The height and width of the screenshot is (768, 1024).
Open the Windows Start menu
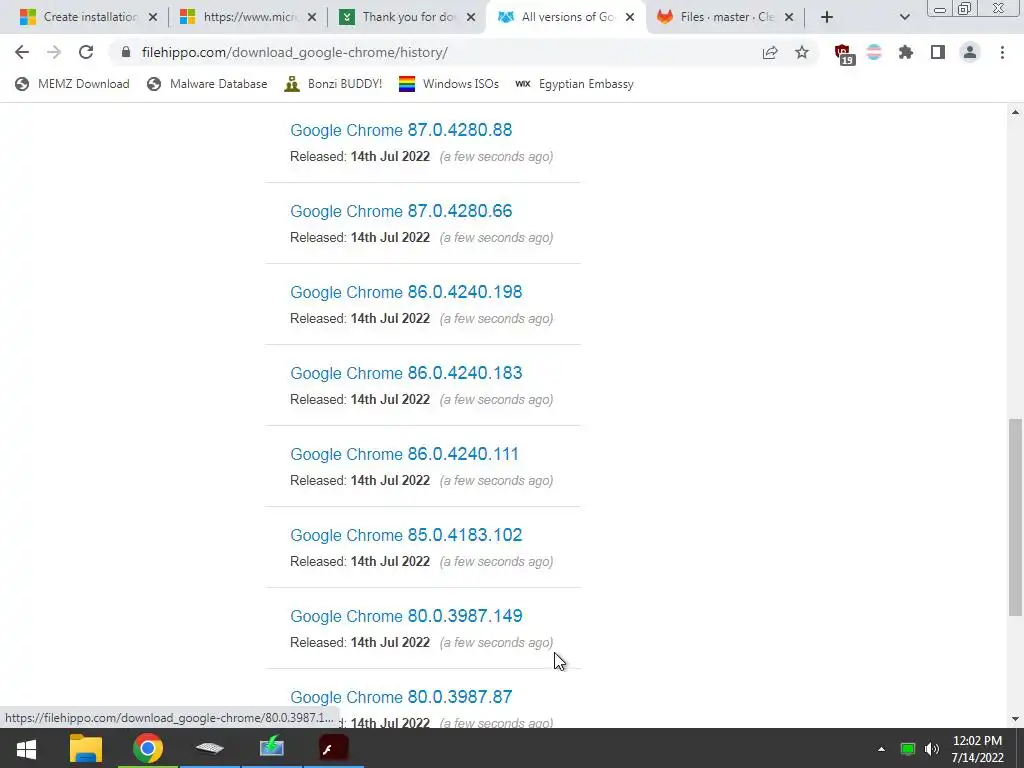coord(26,748)
